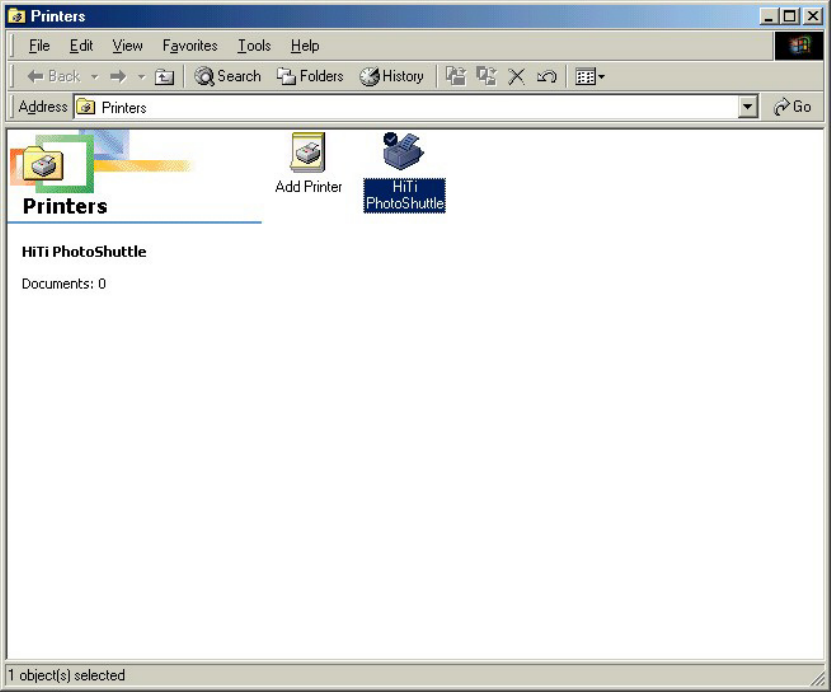Click the Printers folder icon in left panel
The width and height of the screenshot is (831, 692).
click(x=43, y=163)
